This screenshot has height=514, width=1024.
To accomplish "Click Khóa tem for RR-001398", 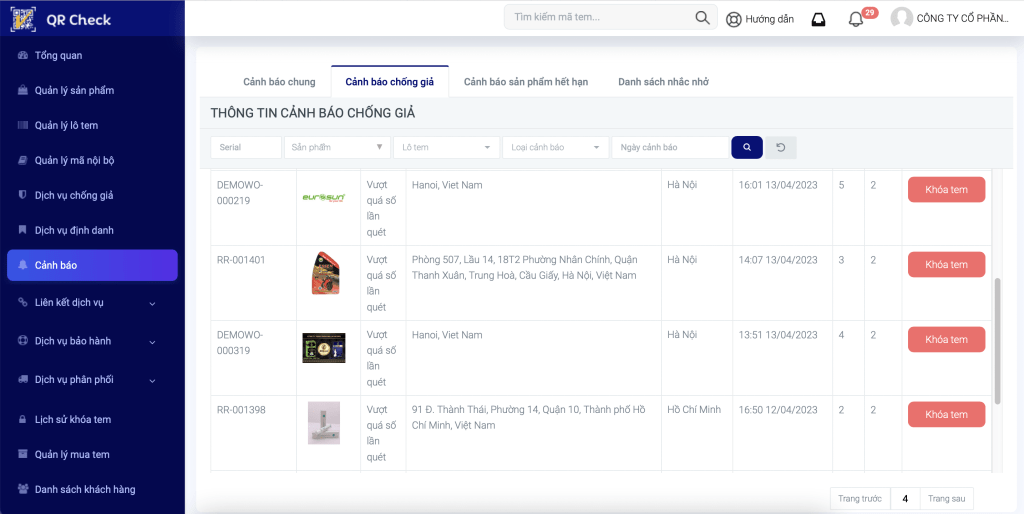I will point(946,415).
